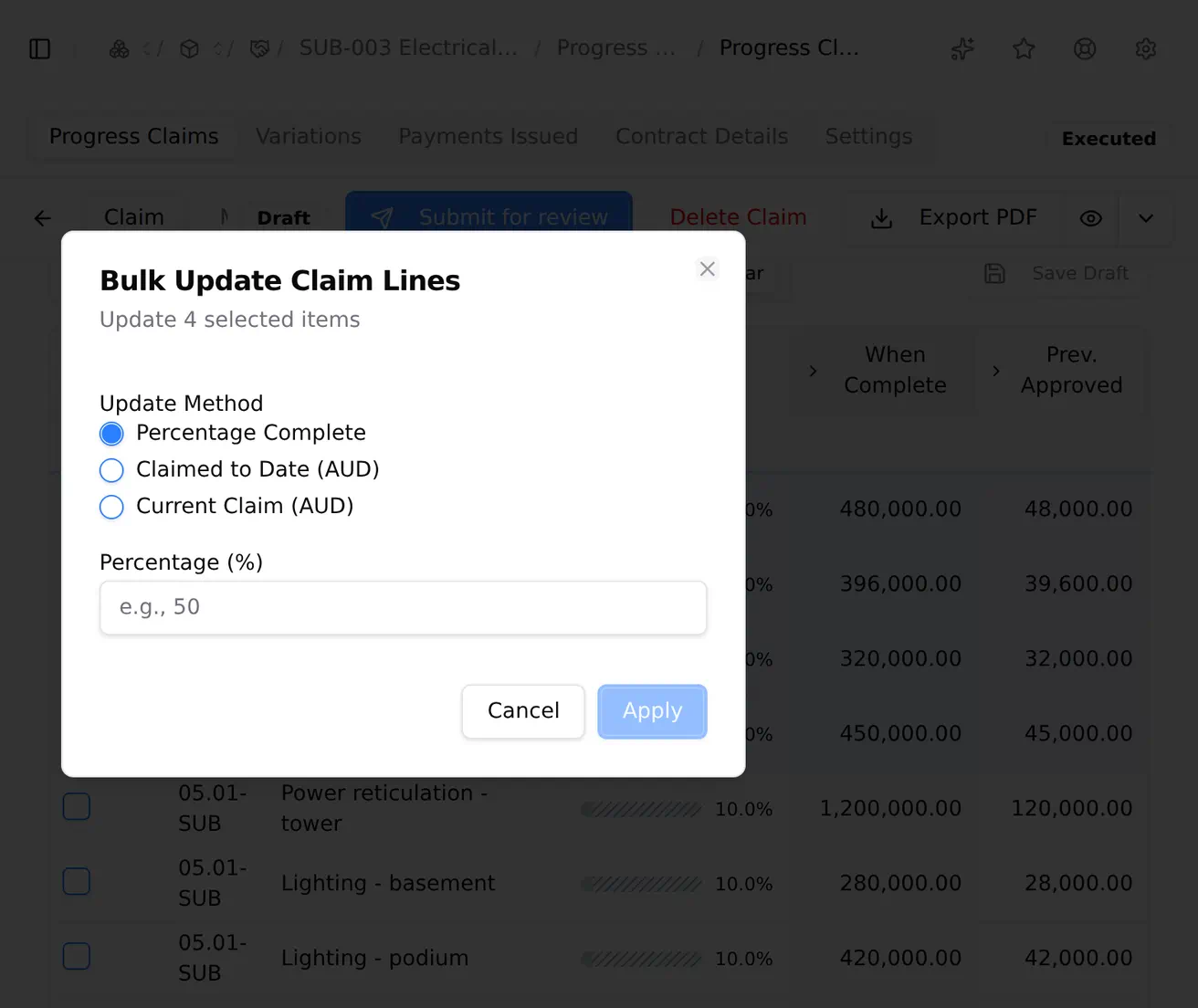The width and height of the screenshot is (1198, 1008).
Task: Click the Save Draft disk icon
Action: (x=994, y=273)
